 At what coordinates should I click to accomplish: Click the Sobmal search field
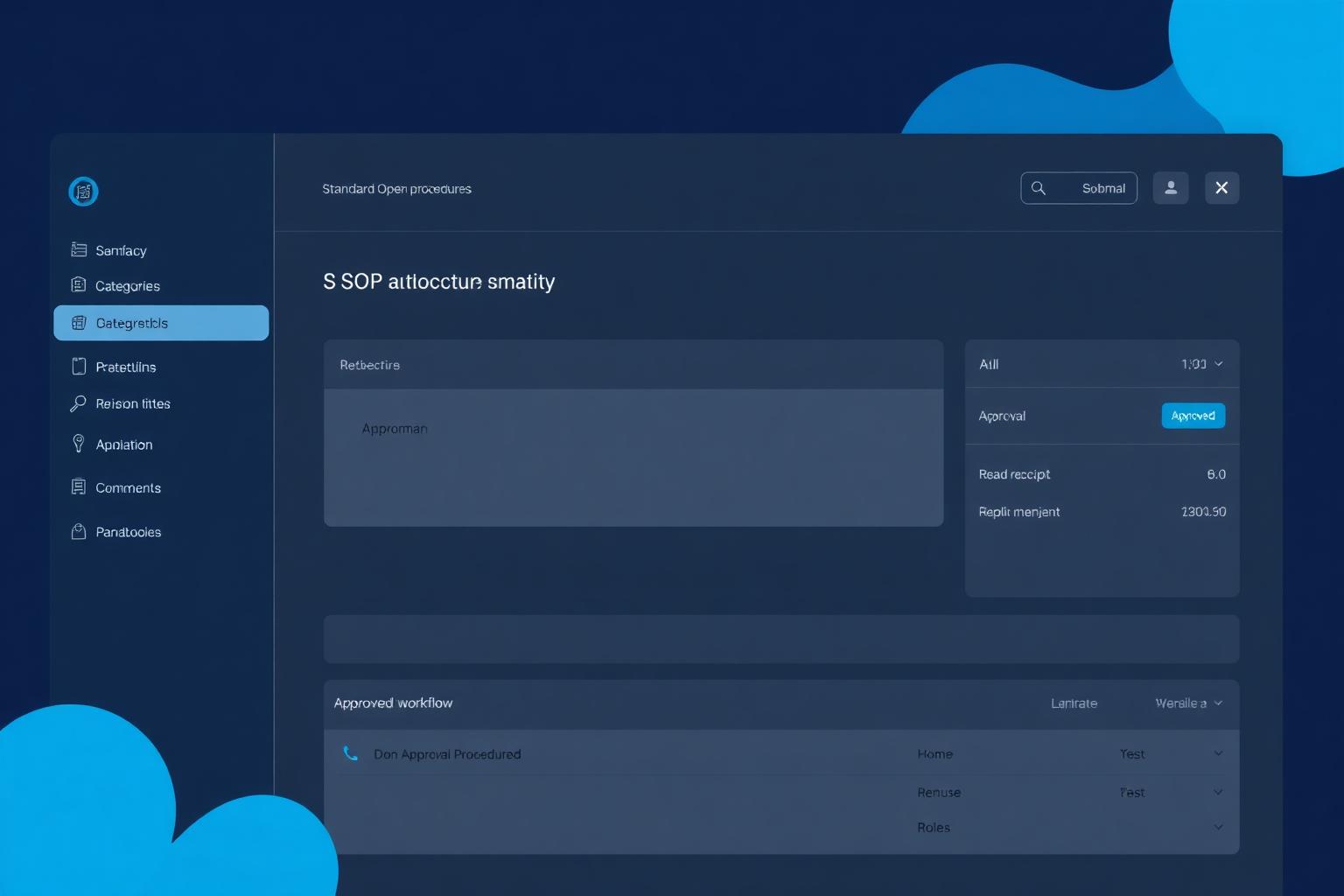pos(1079,188)
